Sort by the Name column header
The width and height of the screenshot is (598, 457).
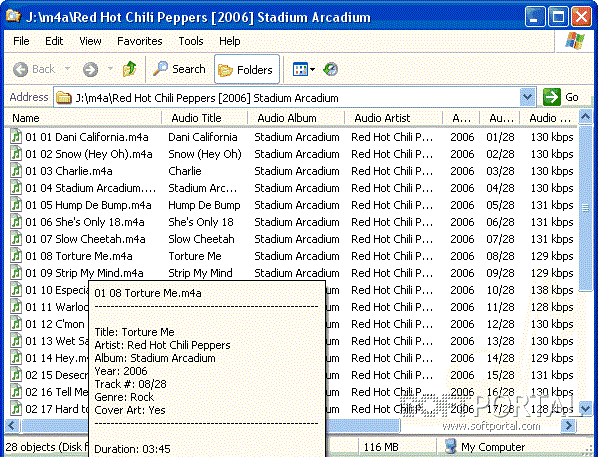click(83, 118)
